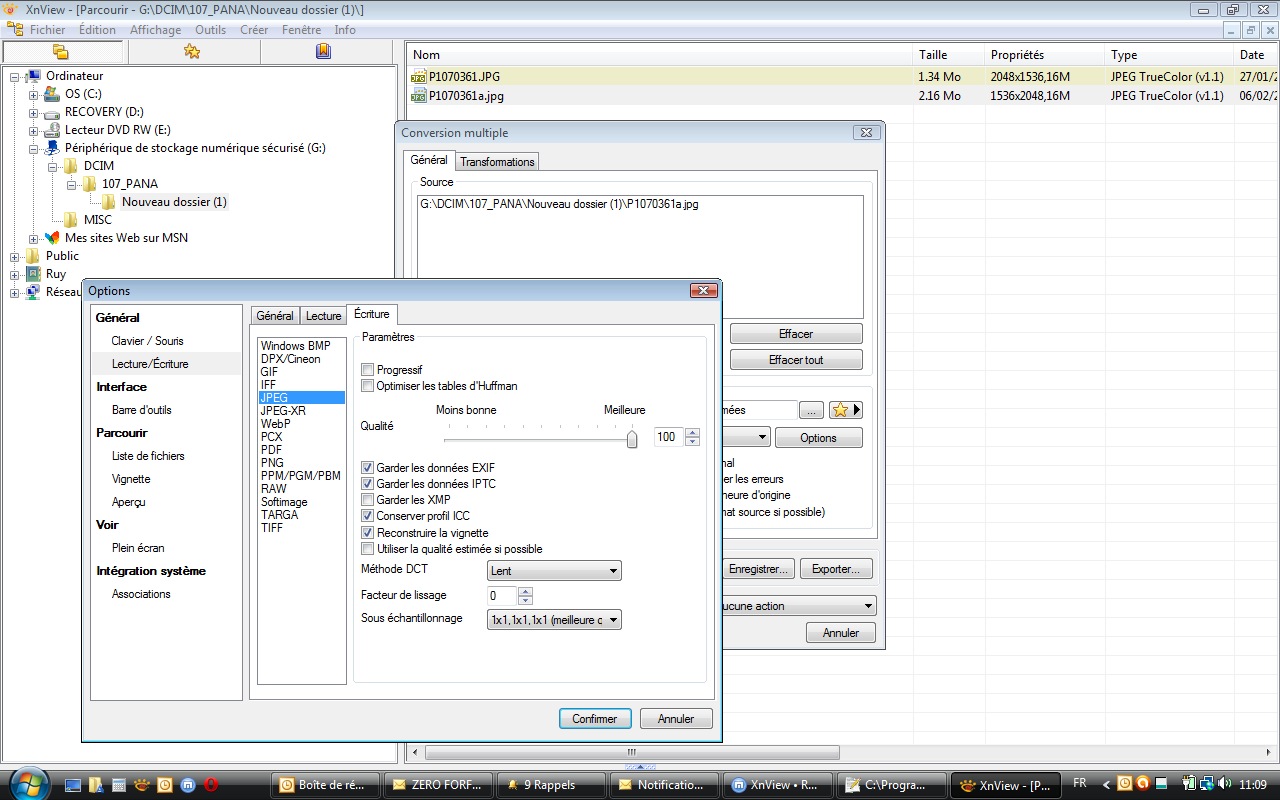Increase Facteur de lissage with up arrow
The height and width of the screenshot is (800, 1280).
click(525, 591)
